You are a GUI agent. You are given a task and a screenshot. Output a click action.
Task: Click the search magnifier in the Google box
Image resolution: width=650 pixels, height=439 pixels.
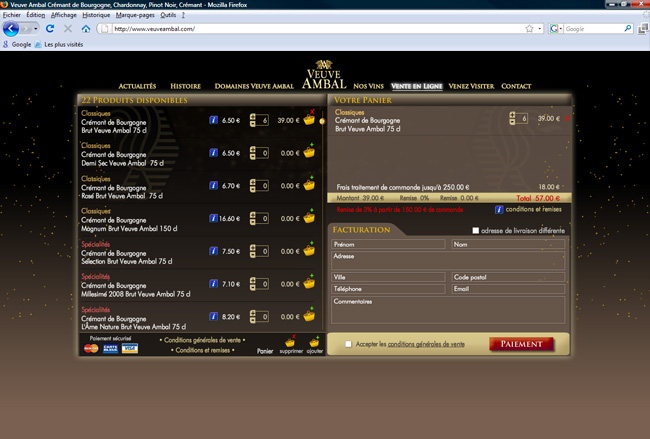[x=628, y=29]
